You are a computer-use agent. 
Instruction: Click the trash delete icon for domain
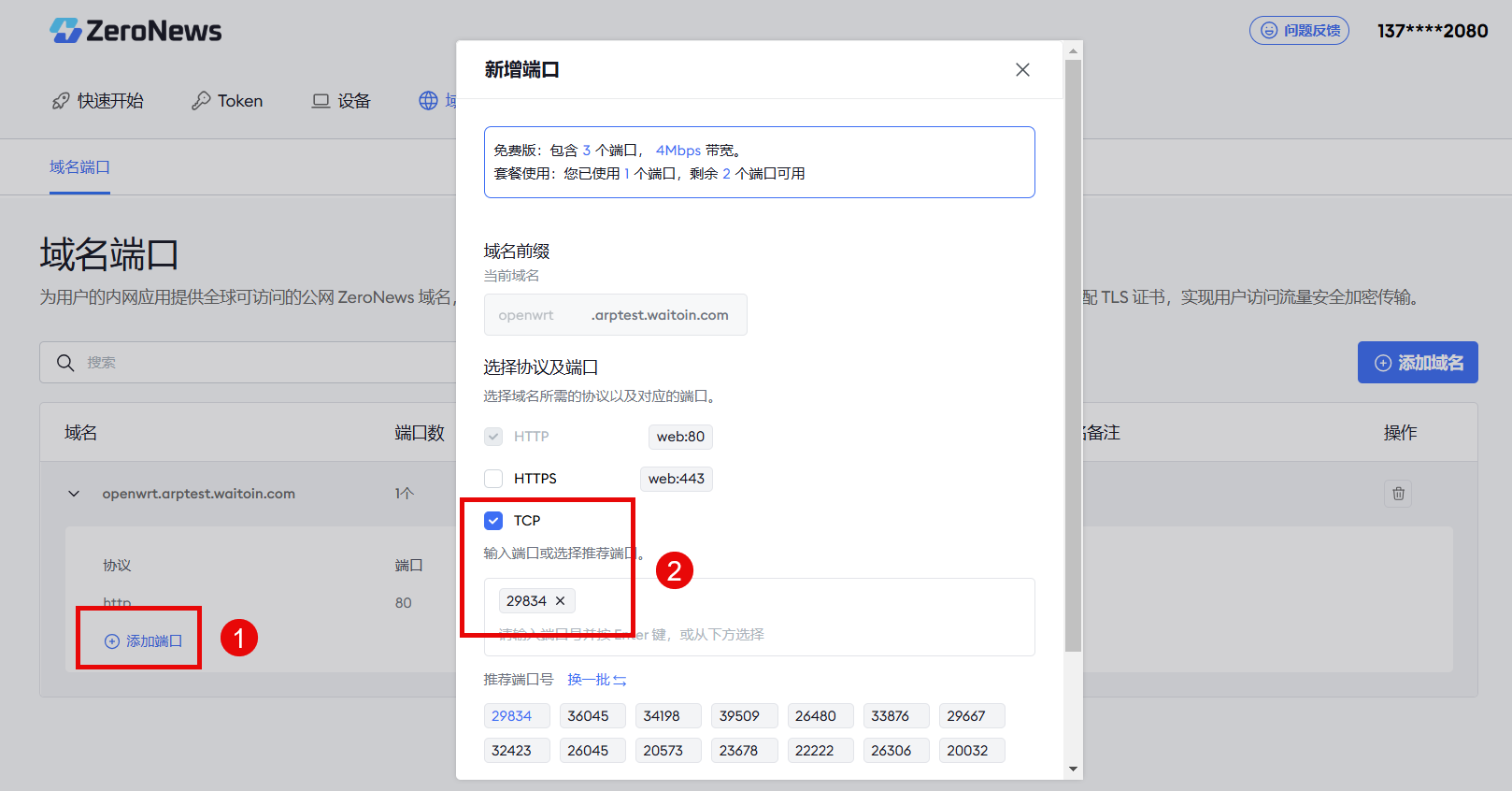1398,494
